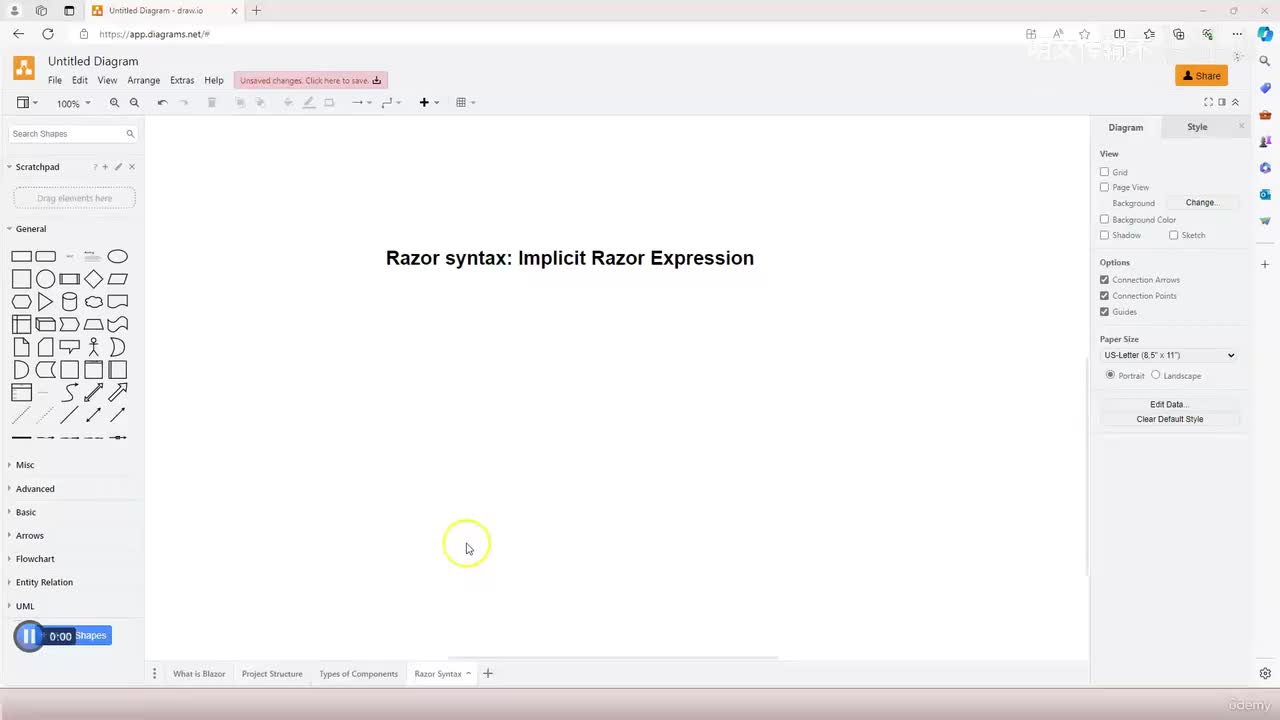Expand the Flowchart shapes section
This screenshot has width=1280, height=720.
35,559
